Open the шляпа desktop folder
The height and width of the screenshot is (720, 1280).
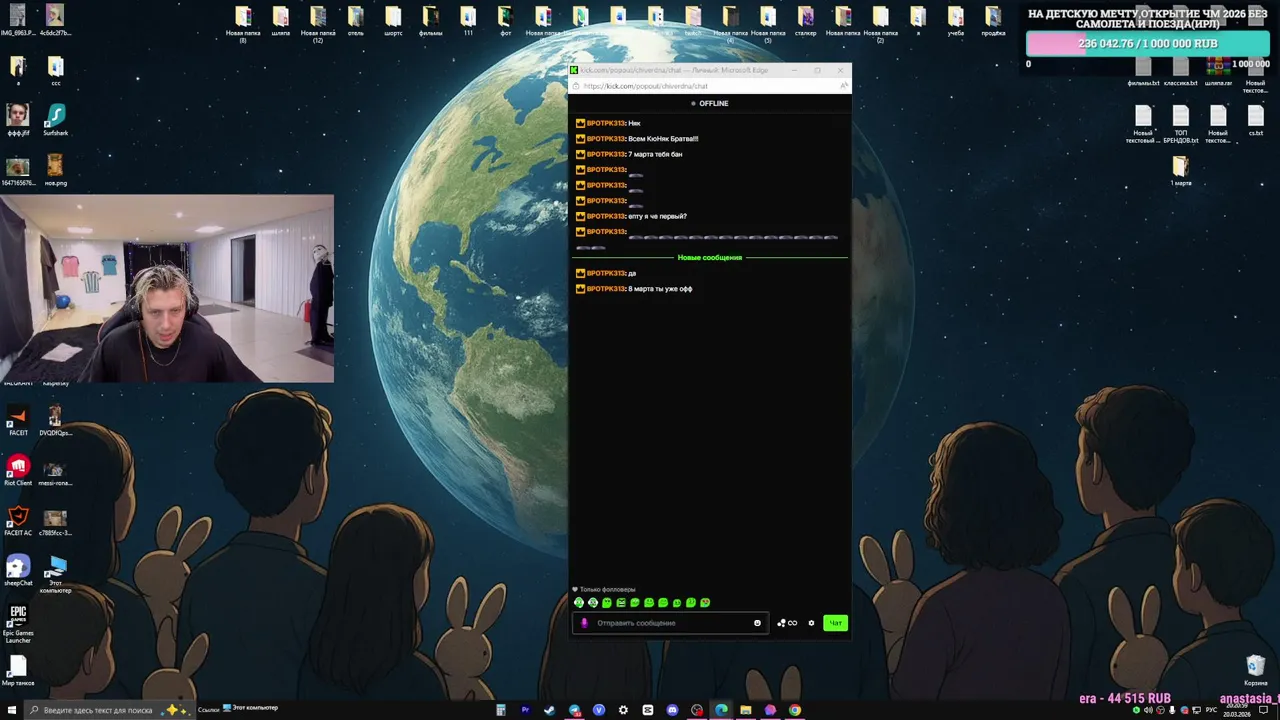(x=280, y=20)
